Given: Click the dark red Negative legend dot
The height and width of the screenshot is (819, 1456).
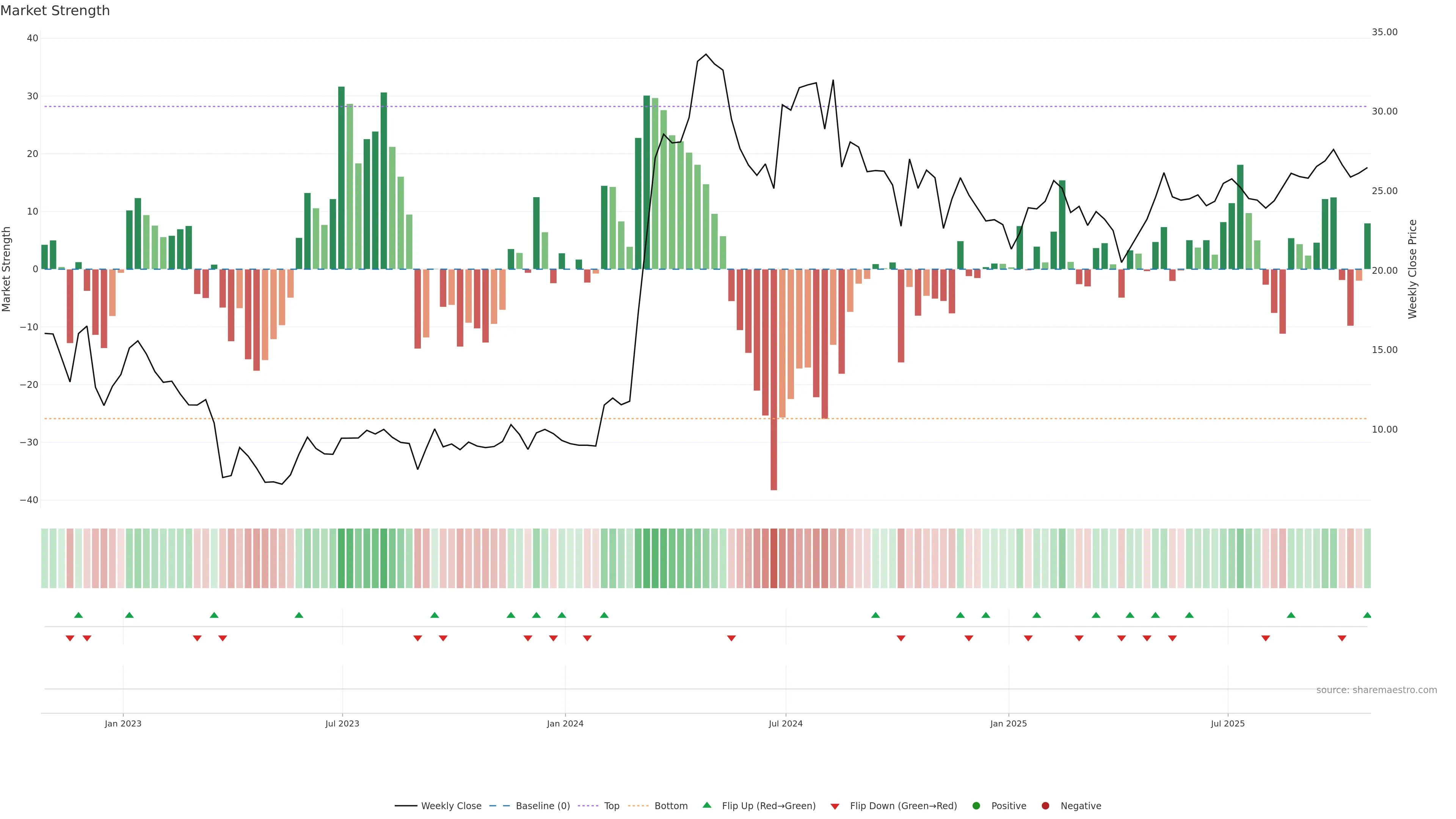Looking at the screenshot, I should tap(1045, 806).
